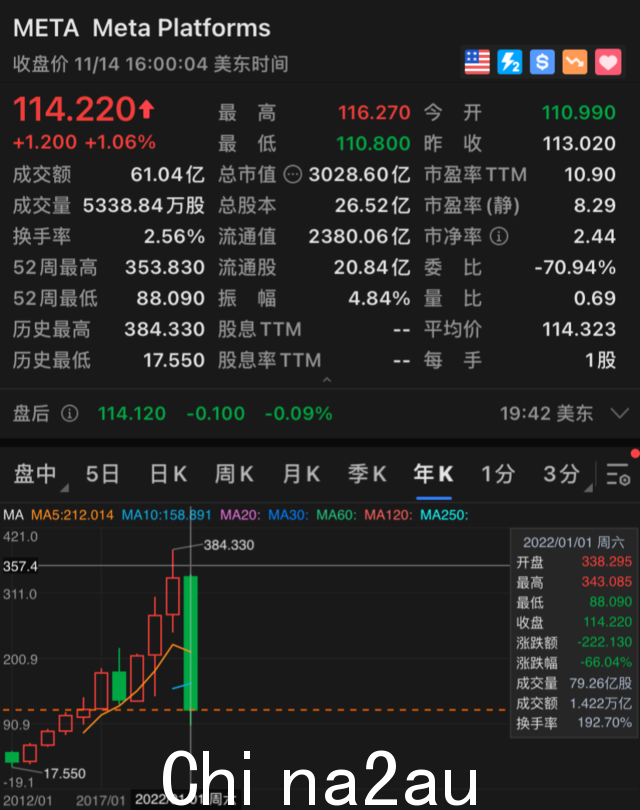Open info icon beside 总市值

coord(293,175)
